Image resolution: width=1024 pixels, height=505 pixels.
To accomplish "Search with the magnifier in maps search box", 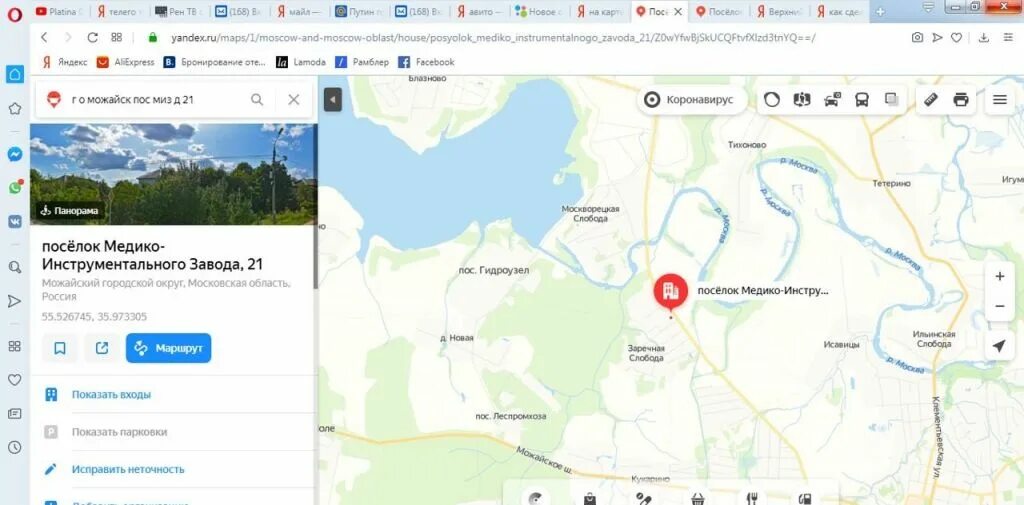I will 257,99.
